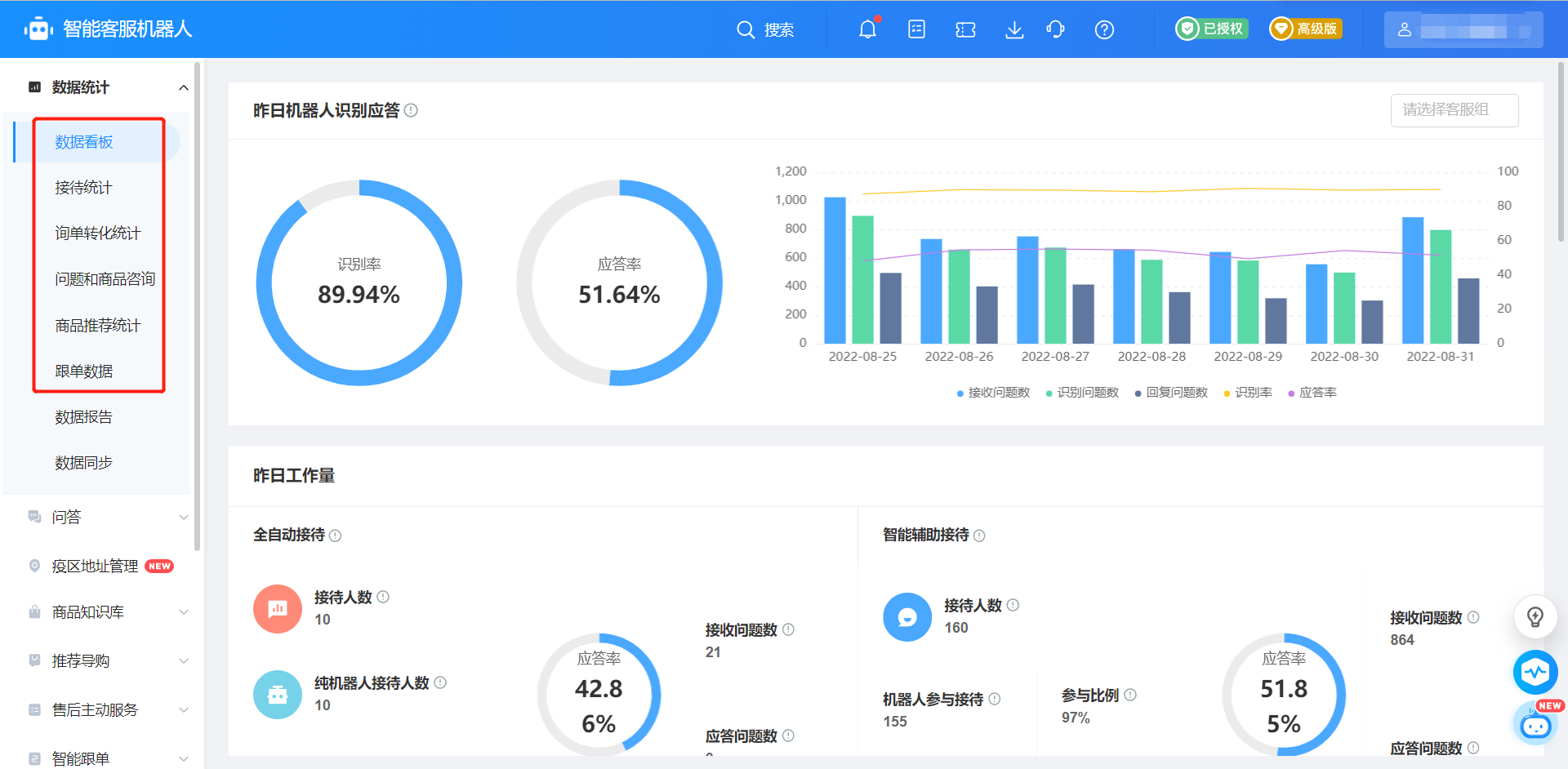Click the blue chat bubble 接待人数 icon
Screen dimensions: 1568x769
[x=907, y=617]
